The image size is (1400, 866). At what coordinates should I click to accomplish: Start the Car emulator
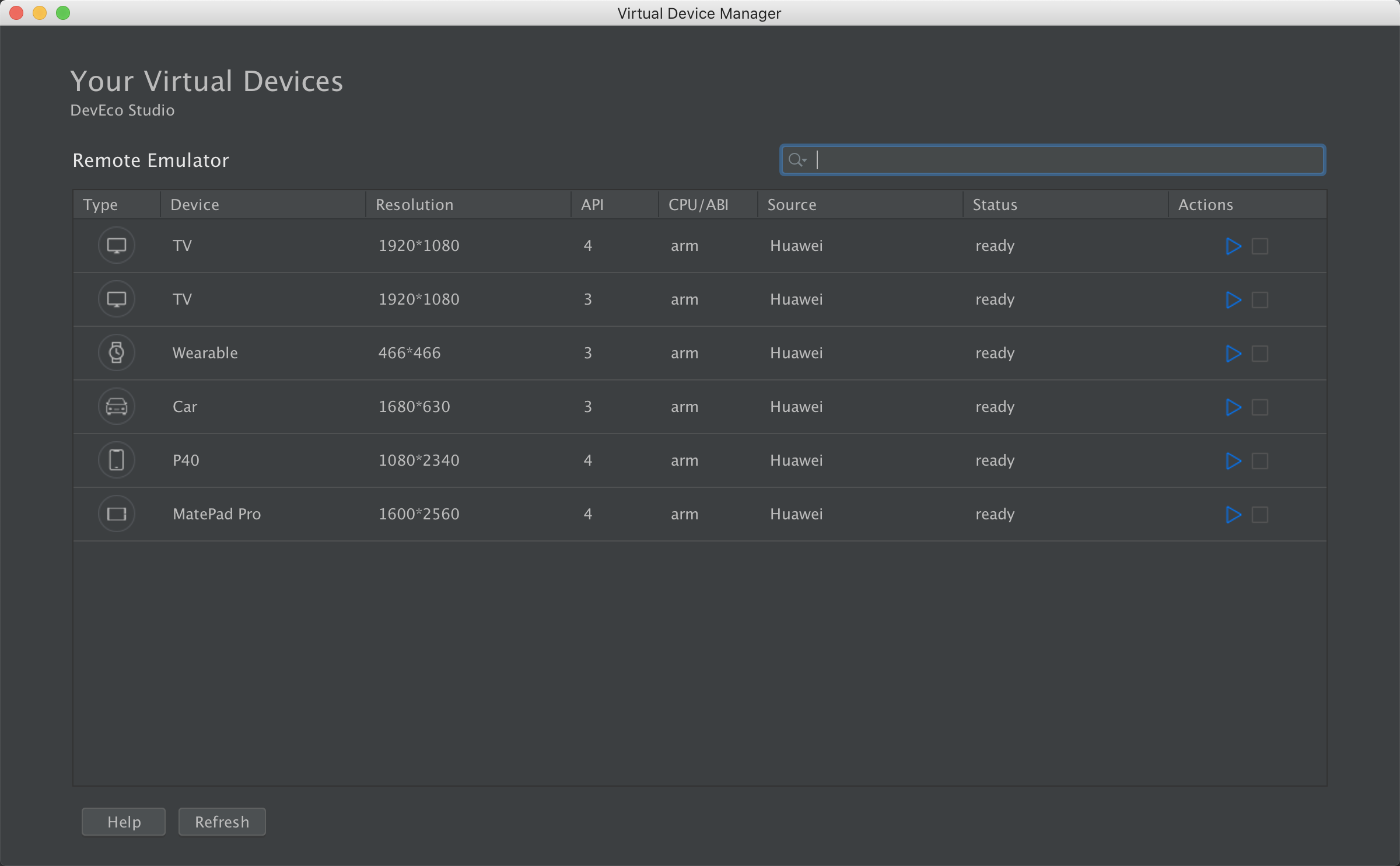(1233, 407)
